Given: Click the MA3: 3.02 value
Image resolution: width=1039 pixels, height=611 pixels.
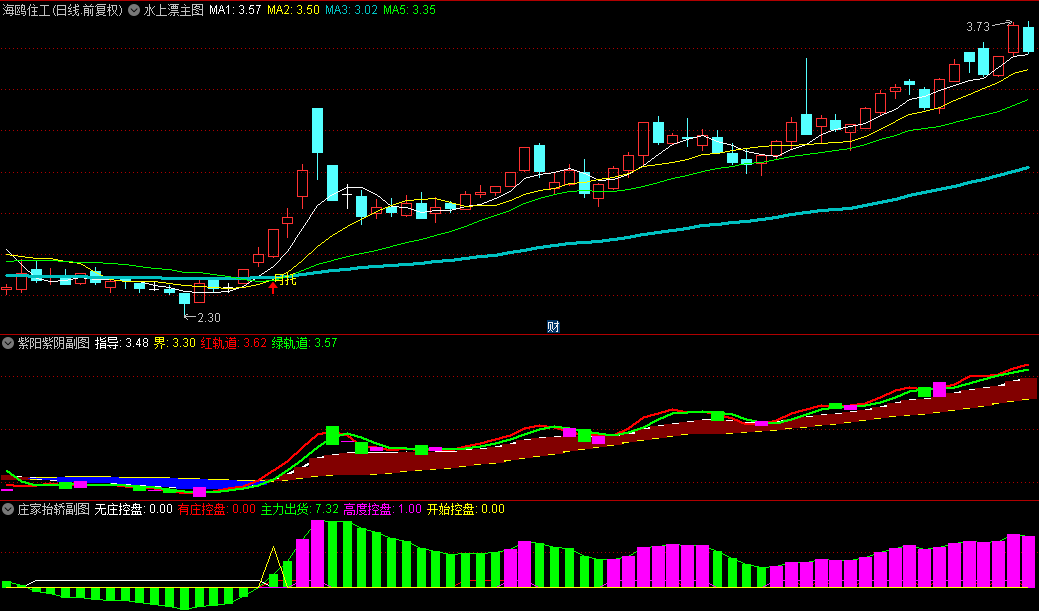Looking at the screenshot, I should tap(351, 11).
